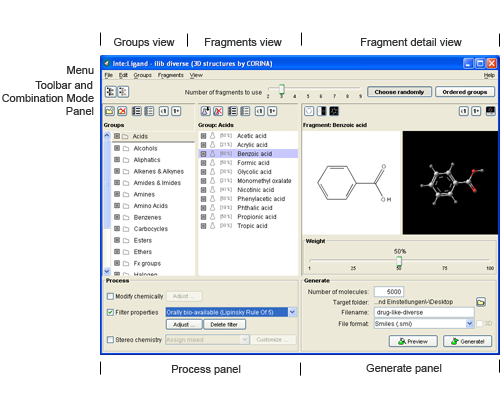This screenshot has height=400, width=500.
Task: Open the Filter properties dropdown list
Action: pyautogui.click(x=292, y=312)
